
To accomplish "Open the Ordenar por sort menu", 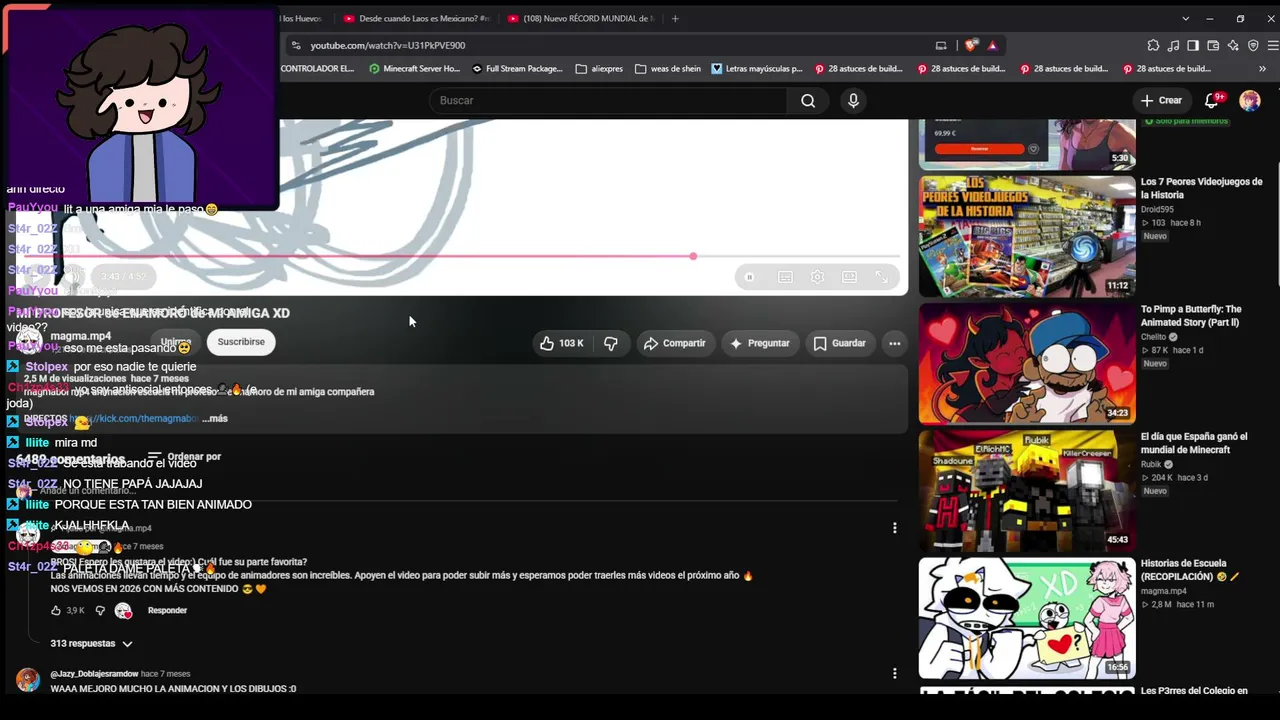I will point(184,457).
